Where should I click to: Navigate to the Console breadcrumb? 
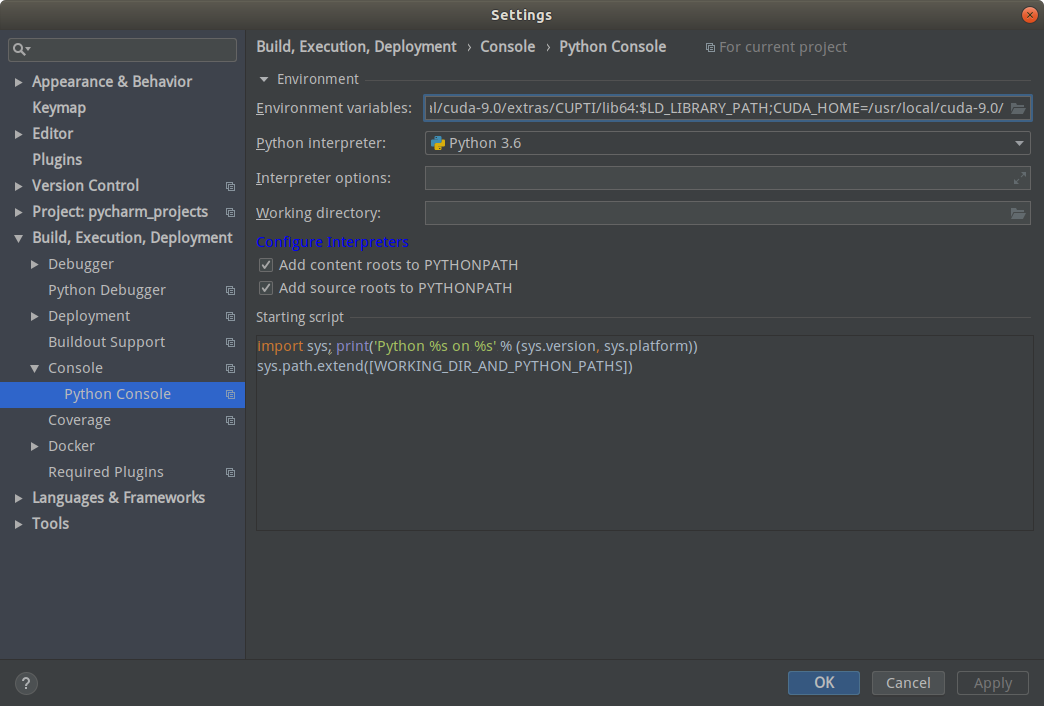[x=508, y=46]
